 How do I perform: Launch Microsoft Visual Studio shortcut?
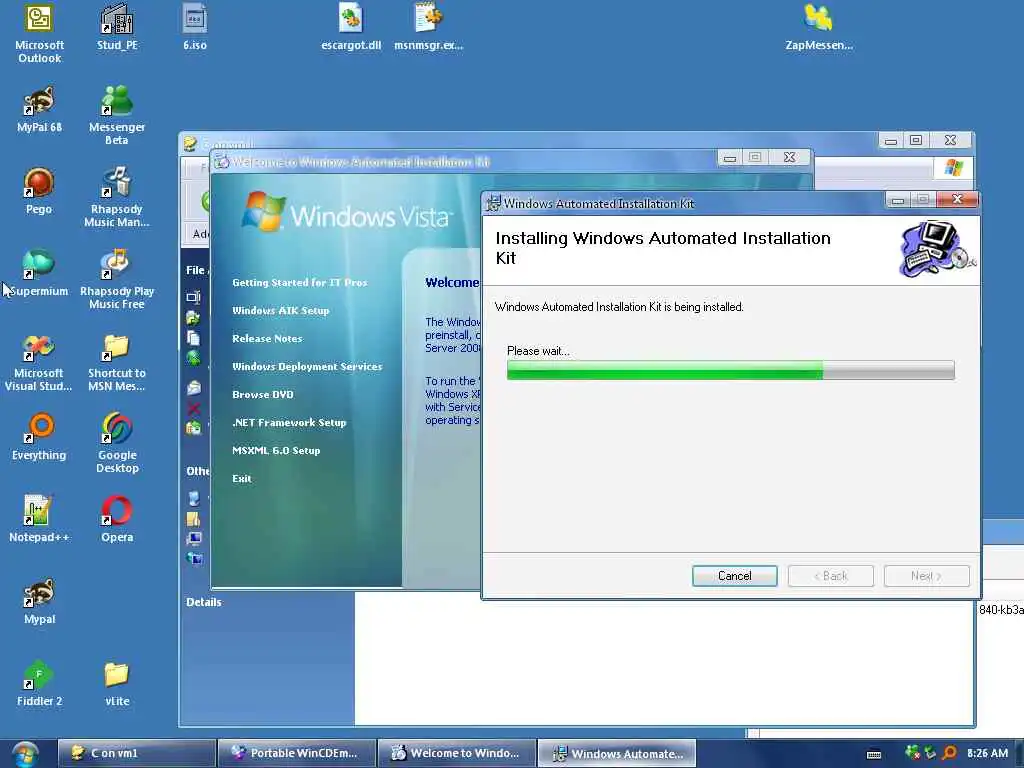coord(39,362)
